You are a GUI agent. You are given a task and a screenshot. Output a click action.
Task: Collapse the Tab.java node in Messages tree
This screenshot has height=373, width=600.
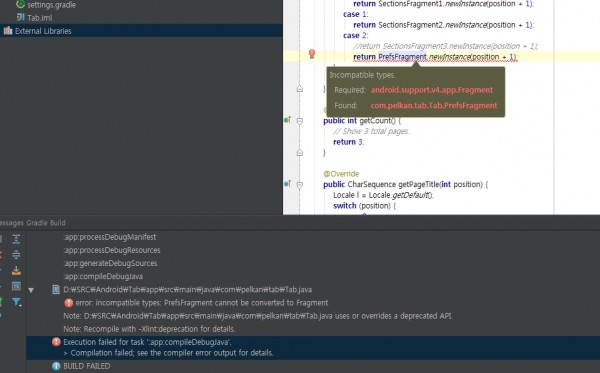[31, 290]
